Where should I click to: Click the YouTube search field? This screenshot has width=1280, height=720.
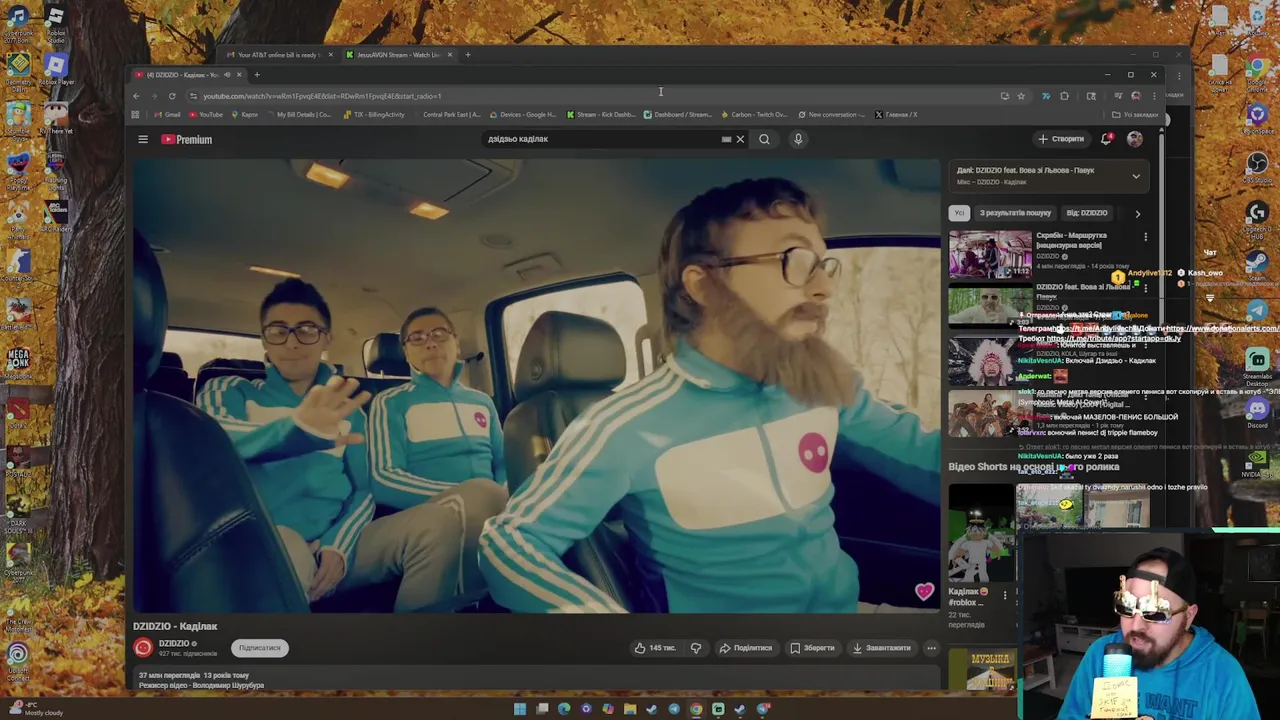pos(600,139)
